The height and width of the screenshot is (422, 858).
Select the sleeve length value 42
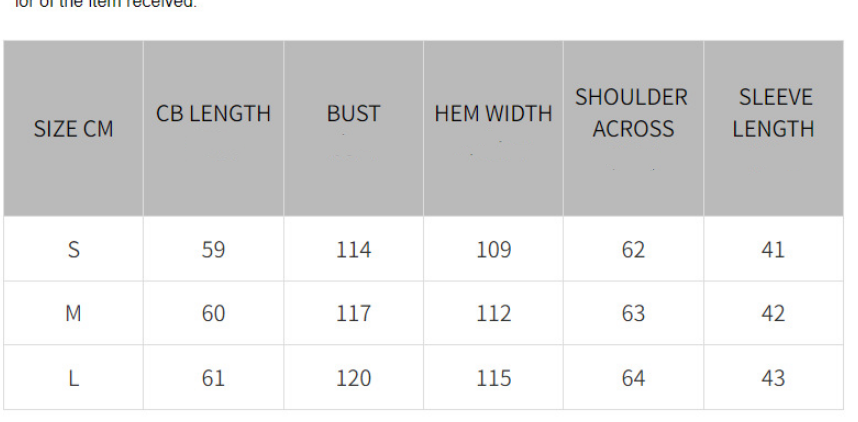(773, 313)
